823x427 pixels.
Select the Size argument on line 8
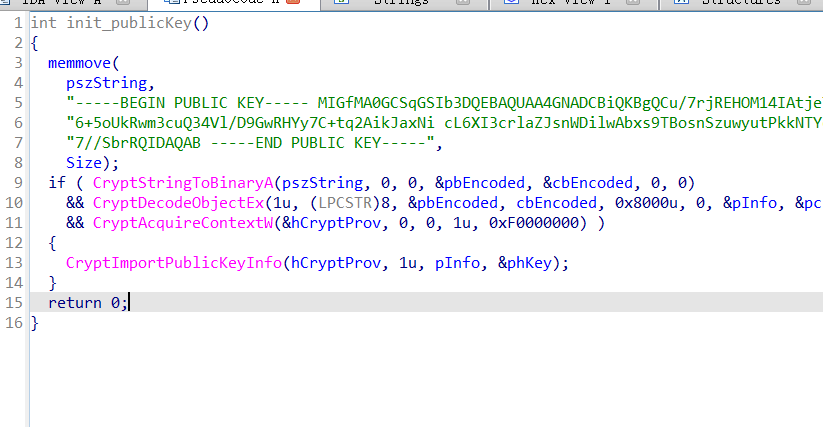(x=84, y=163)
